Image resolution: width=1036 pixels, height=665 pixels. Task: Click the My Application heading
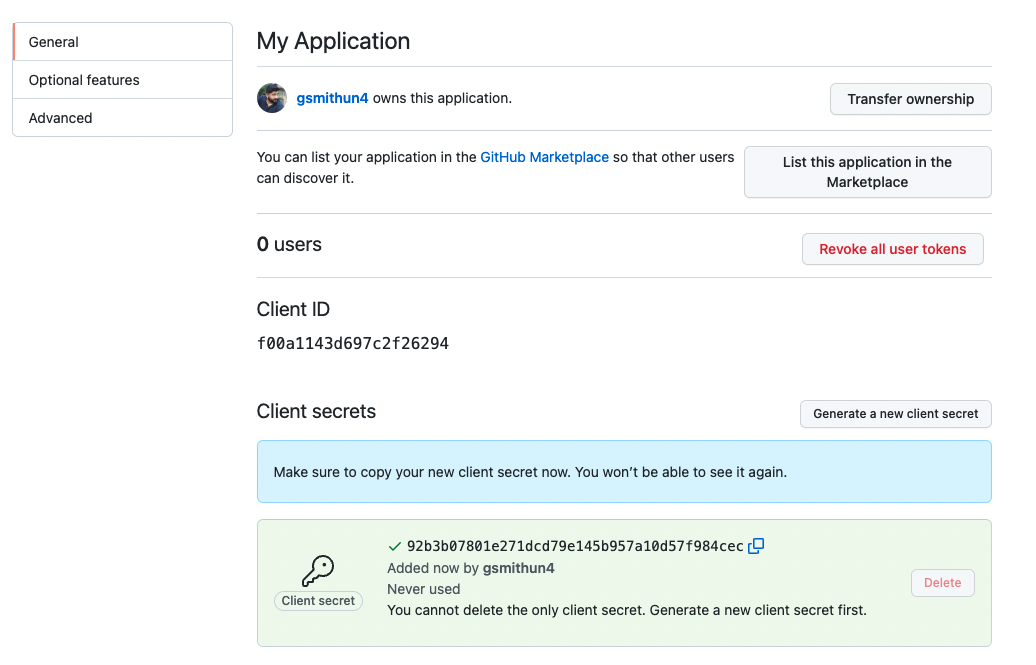[x=333, y=41]
